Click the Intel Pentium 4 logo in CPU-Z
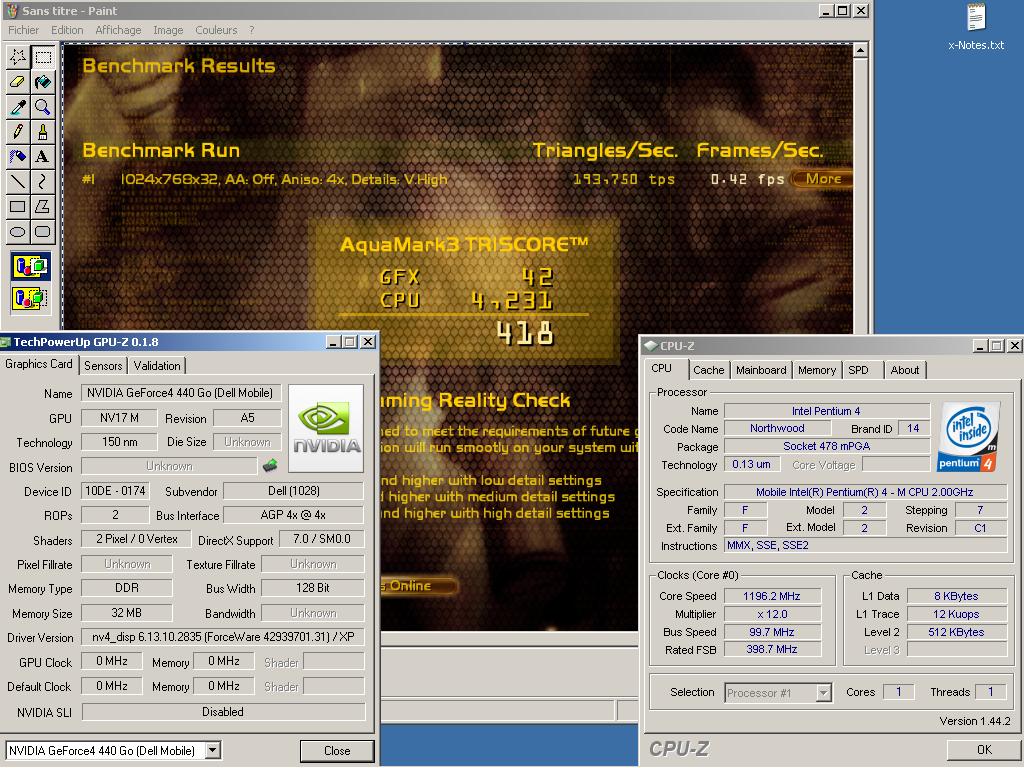The width and height of the screenshot is (1024, 768). 969,436
